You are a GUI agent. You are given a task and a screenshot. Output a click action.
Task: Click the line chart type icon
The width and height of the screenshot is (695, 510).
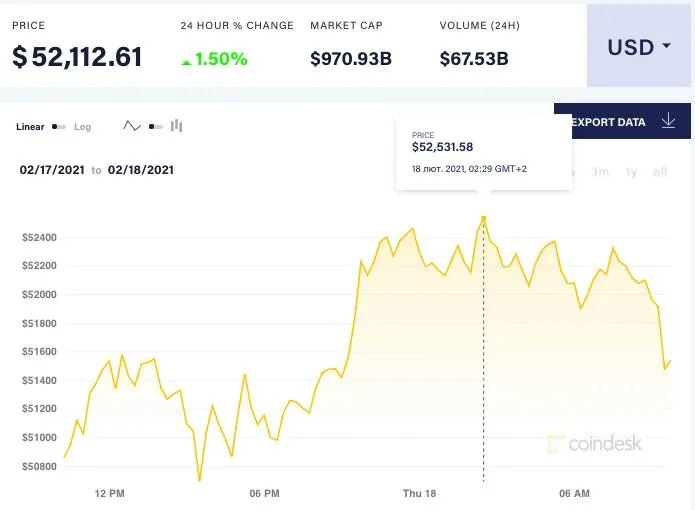tap(132, 126)
